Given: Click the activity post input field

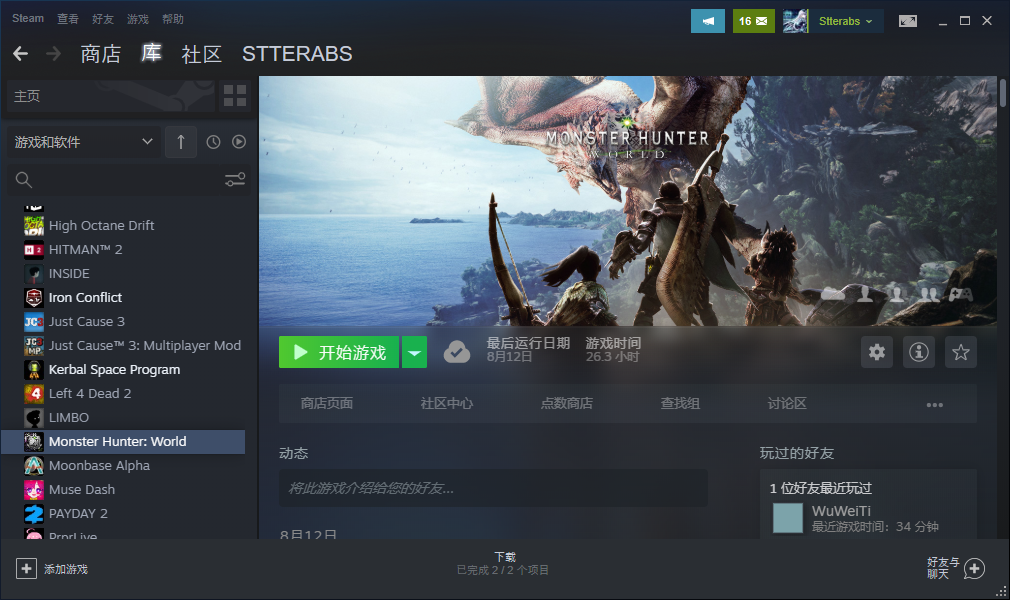Looking at the screenshot, I should click(x=493, y=488).
